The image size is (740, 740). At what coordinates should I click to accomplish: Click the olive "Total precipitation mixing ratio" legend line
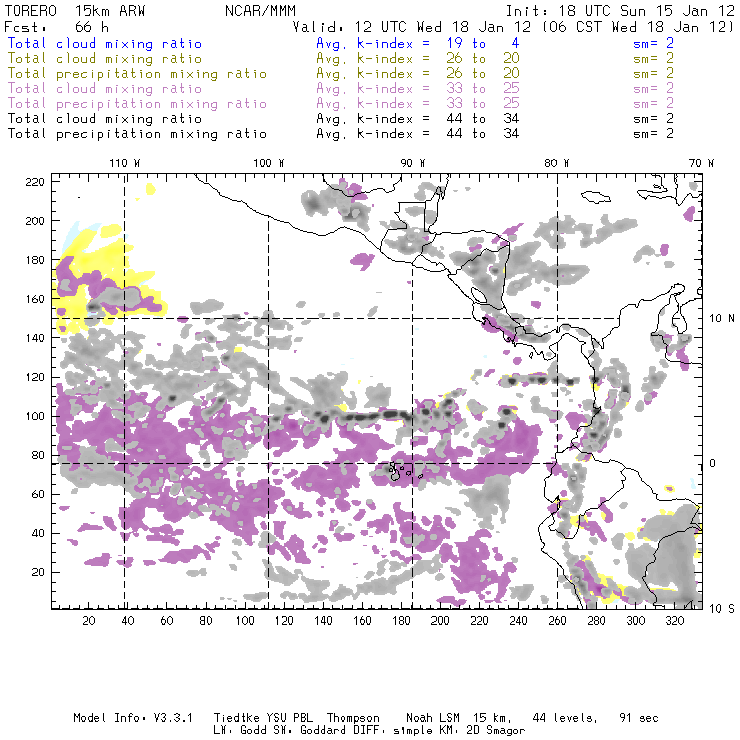(x=137, y=74)
